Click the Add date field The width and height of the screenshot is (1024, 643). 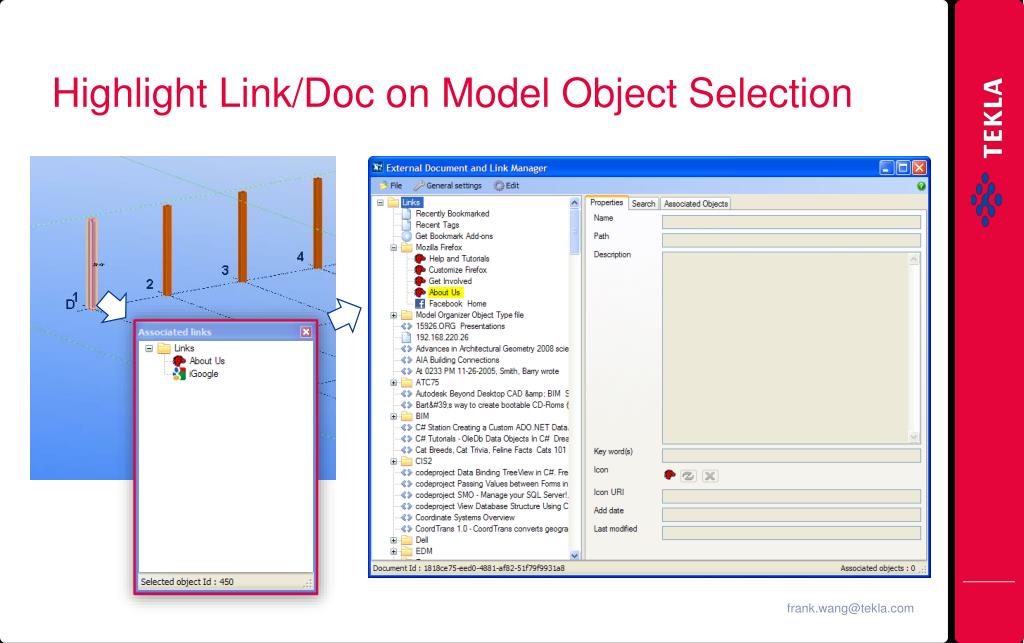[x=791, y=514]
